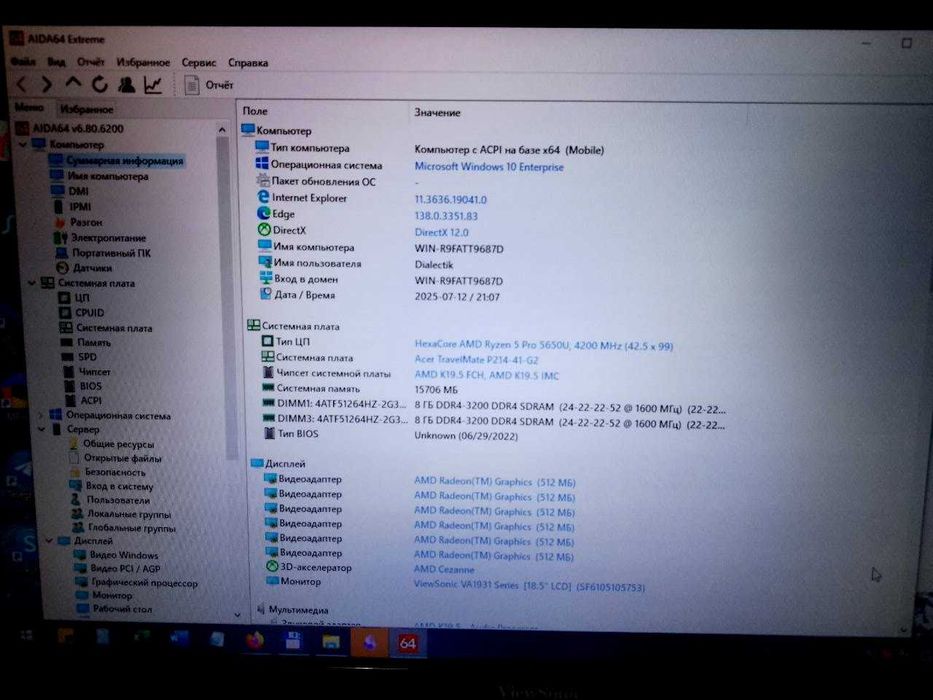The height and width of the screenshot is (700, 933).
Task: Refresh the page with the circular arrow icon
Action: pos(99,85)
